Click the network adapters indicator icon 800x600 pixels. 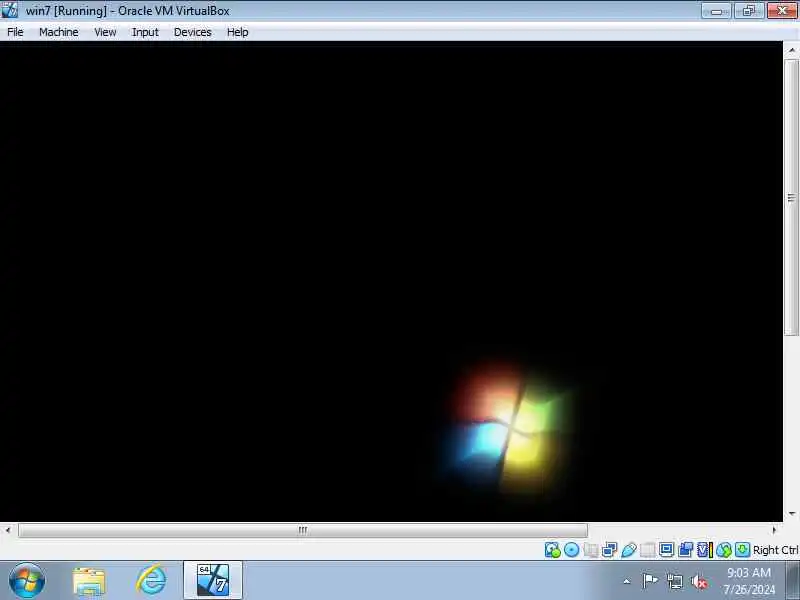point(610,549)
